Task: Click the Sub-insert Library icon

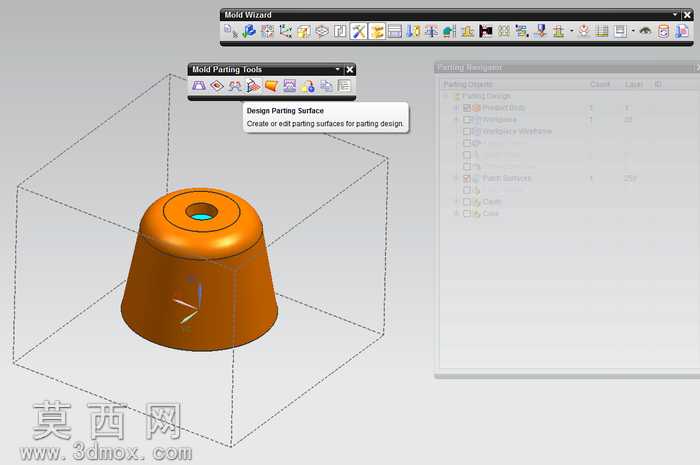Action: [468, 31]
